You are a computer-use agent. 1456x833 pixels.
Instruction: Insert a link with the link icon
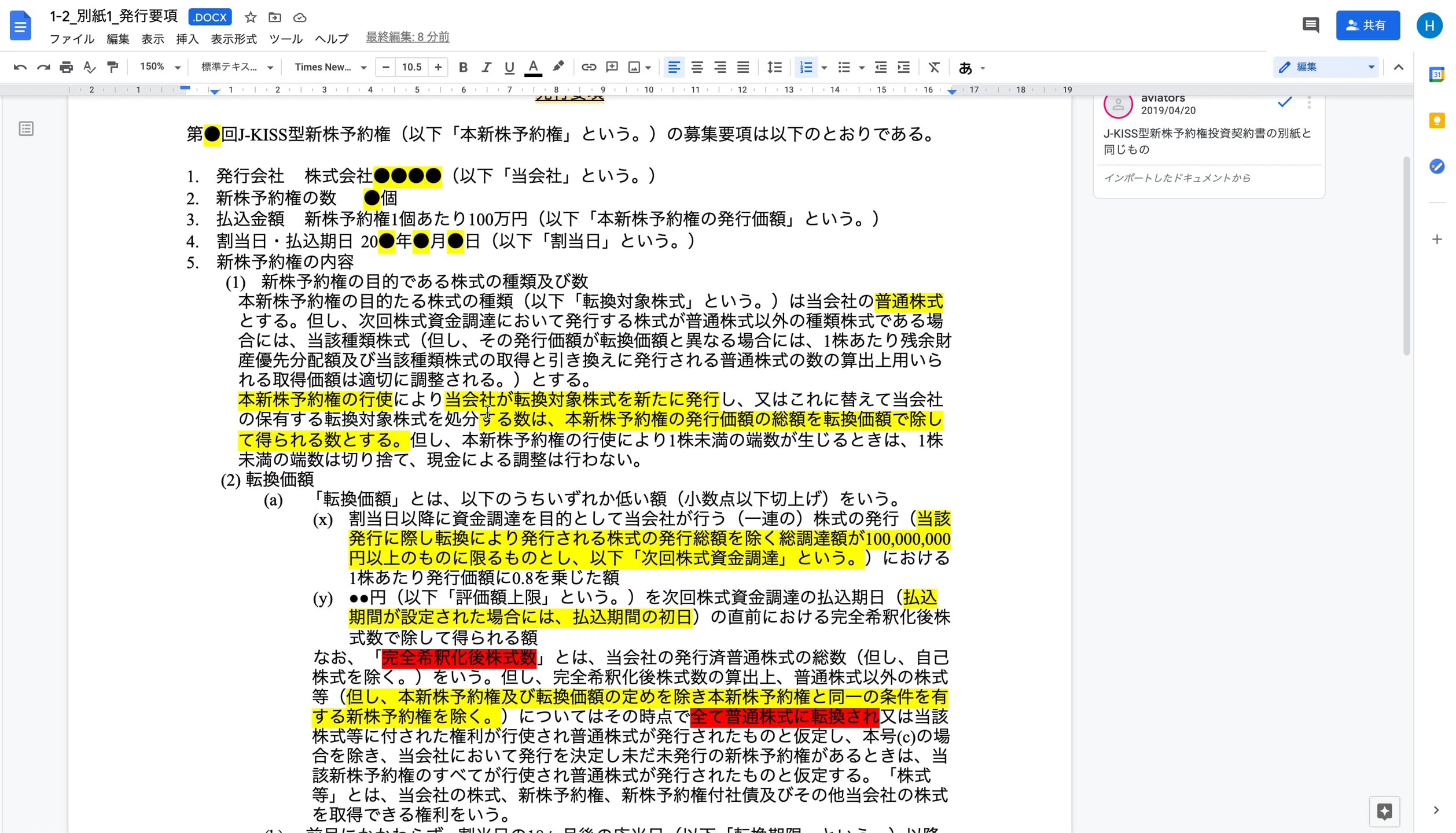pos(589,67)
